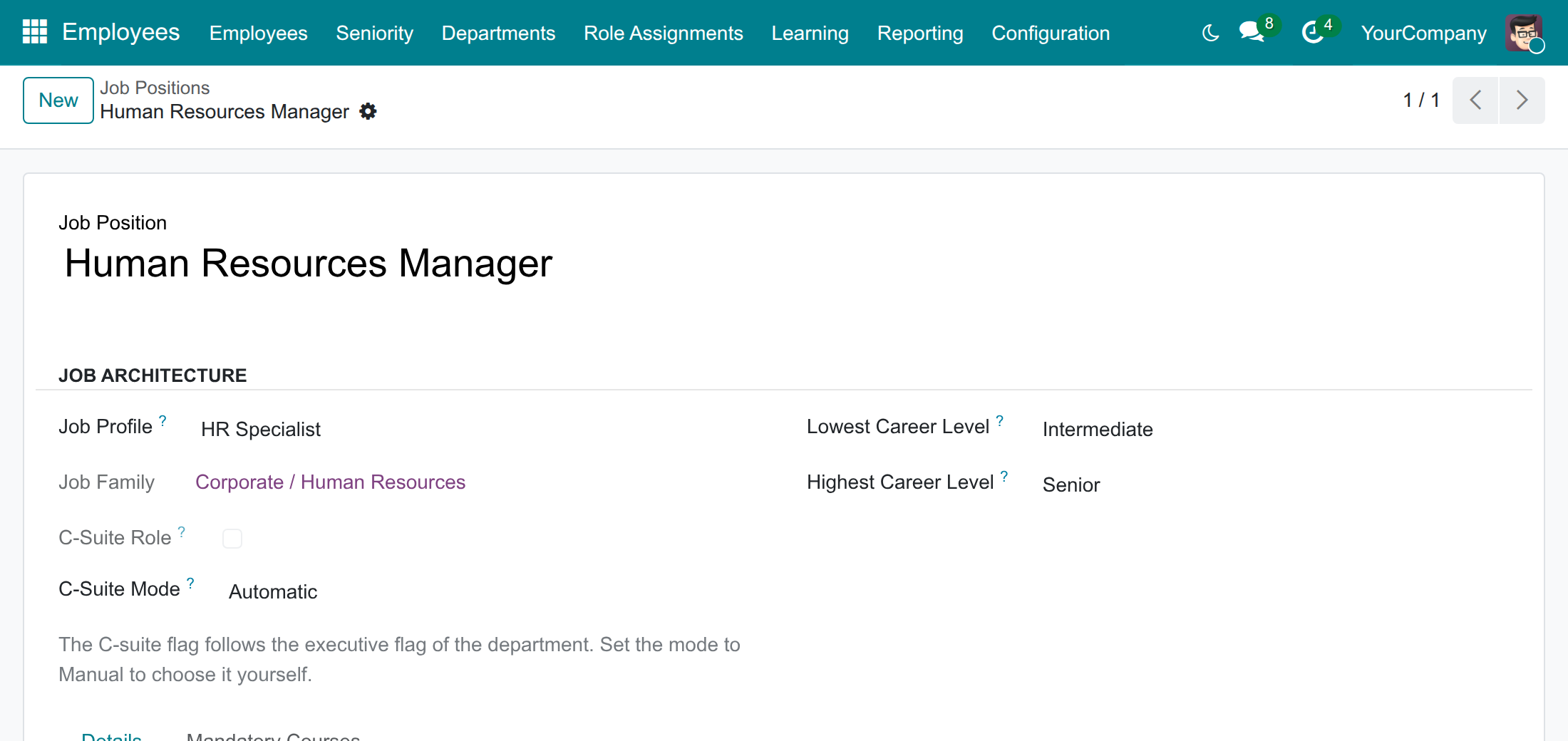Open Role Assignments menu
The width and height of the screenshot is (1568, 741).
pyautogui.click(x=663, y=33)
